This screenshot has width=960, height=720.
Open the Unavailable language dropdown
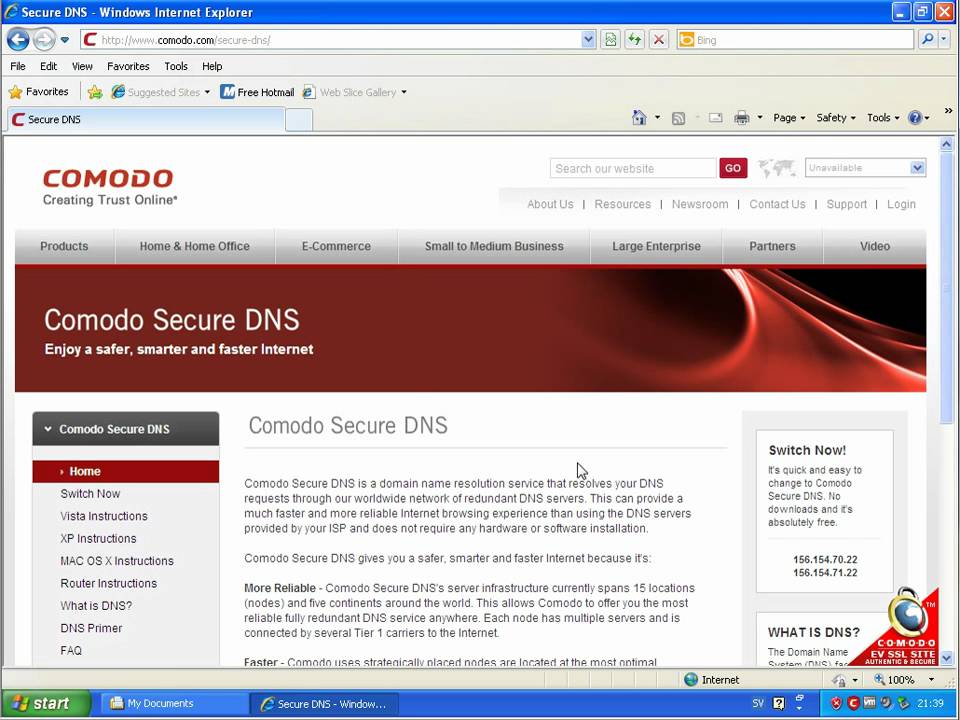(x=865, y=168)
